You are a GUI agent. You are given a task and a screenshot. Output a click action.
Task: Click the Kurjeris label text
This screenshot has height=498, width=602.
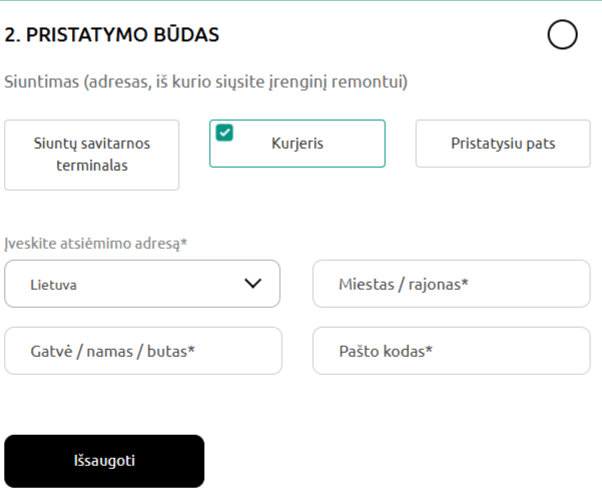coord(297,143)
